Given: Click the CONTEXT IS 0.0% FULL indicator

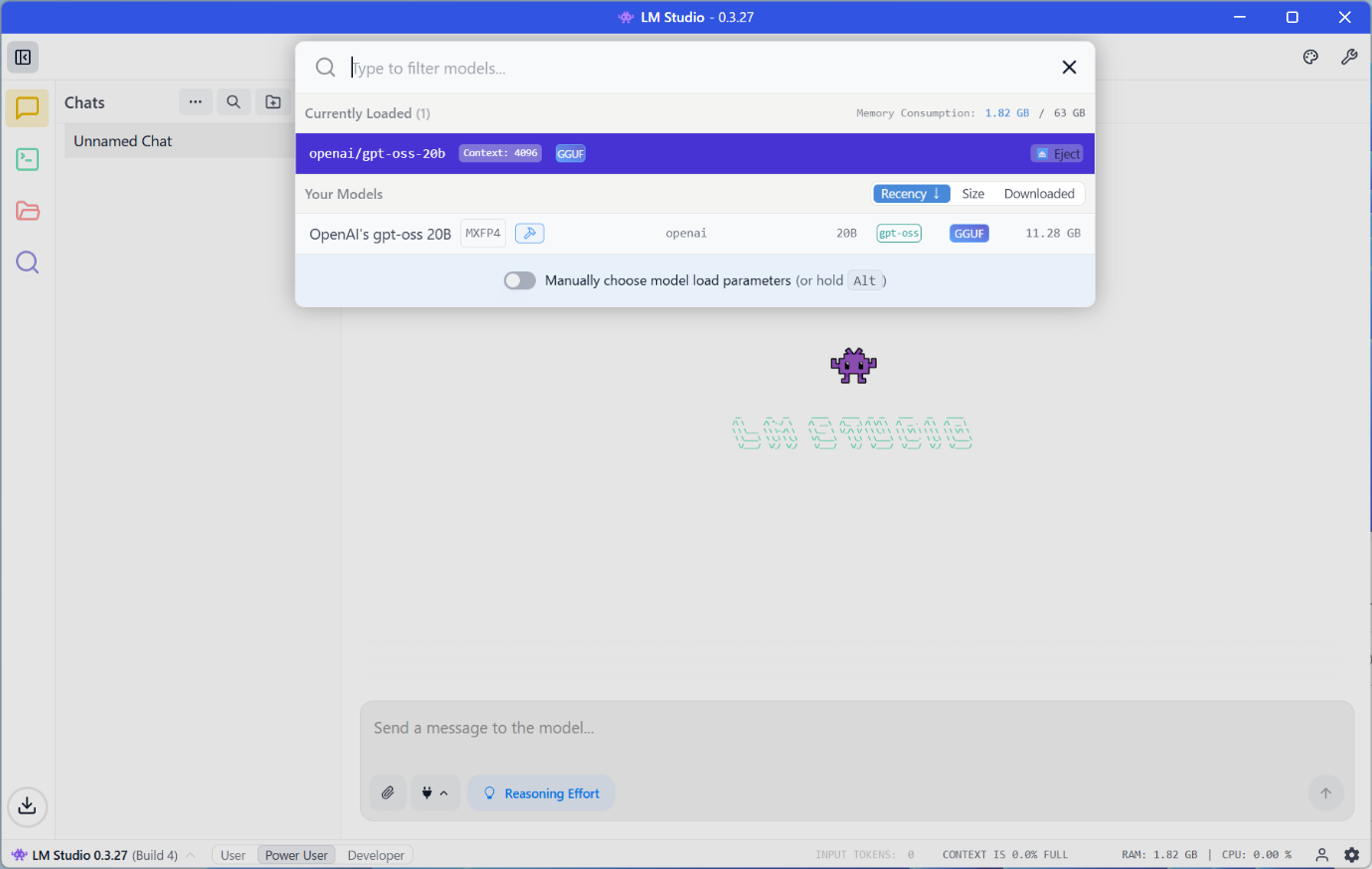Looking at the screenshot, I should (x=1005, y=855).
